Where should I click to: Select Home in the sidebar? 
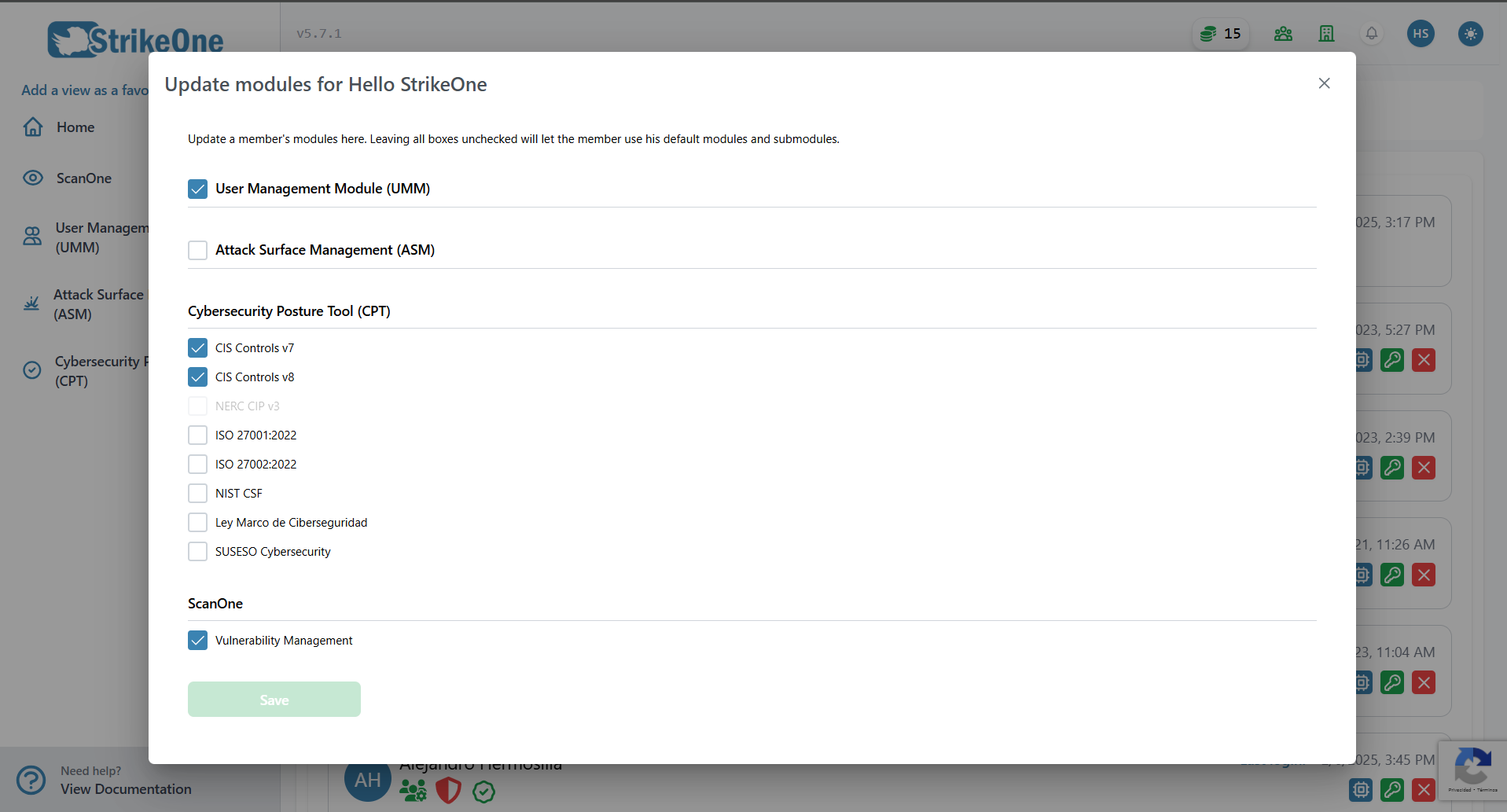click(75, 127)
